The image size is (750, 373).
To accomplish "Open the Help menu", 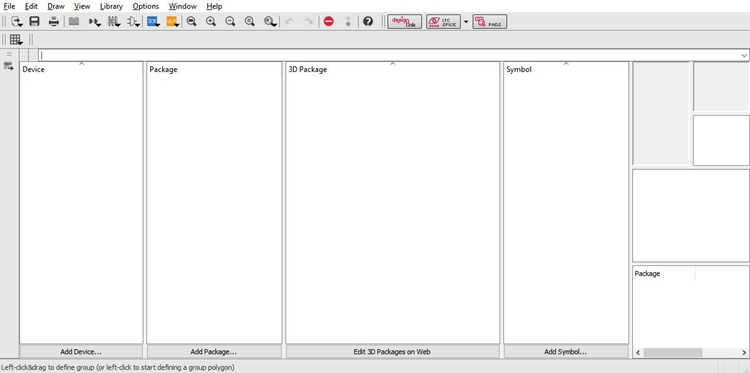I will (214, 6).
